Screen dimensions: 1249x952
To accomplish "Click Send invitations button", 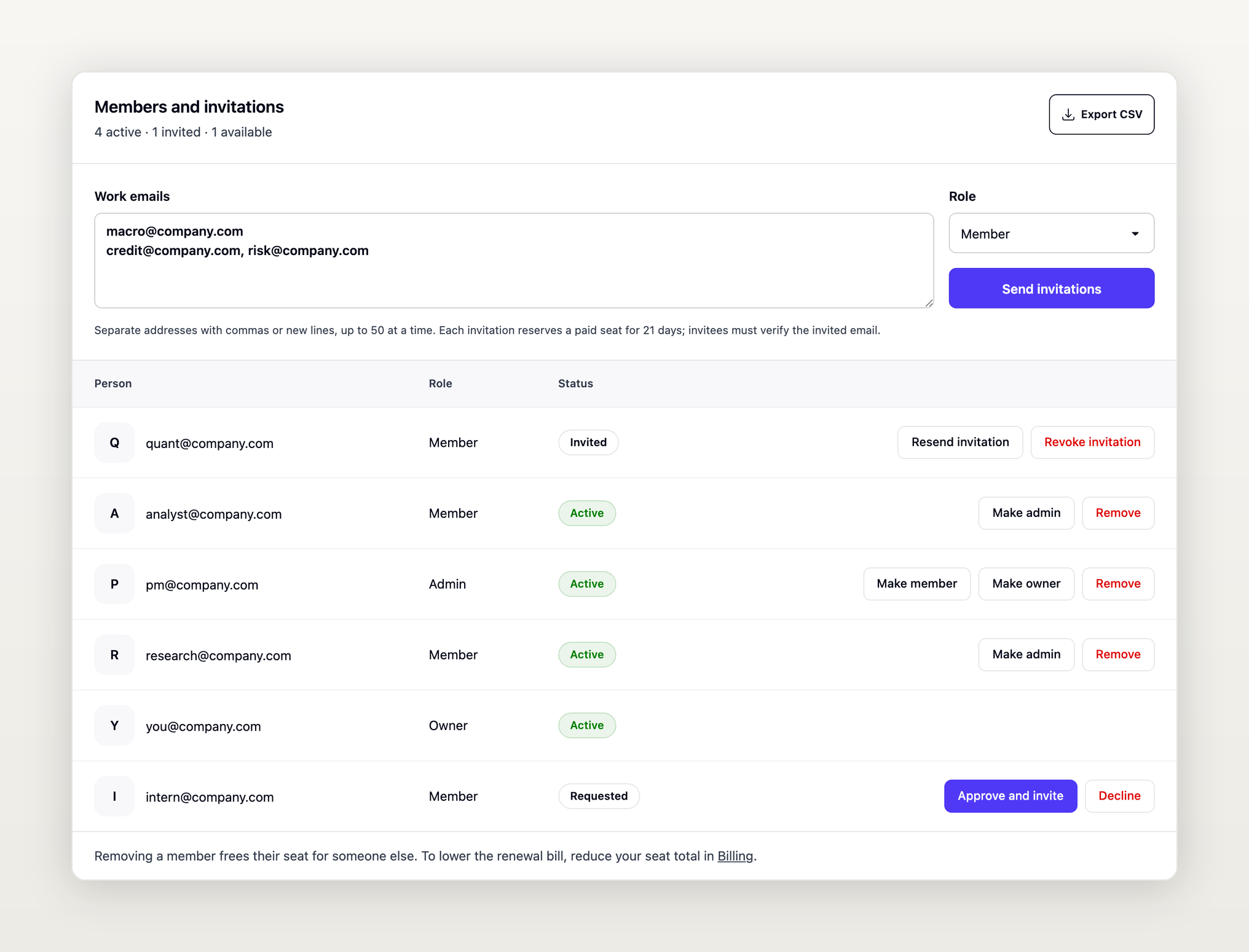I will click(1051, 289).
